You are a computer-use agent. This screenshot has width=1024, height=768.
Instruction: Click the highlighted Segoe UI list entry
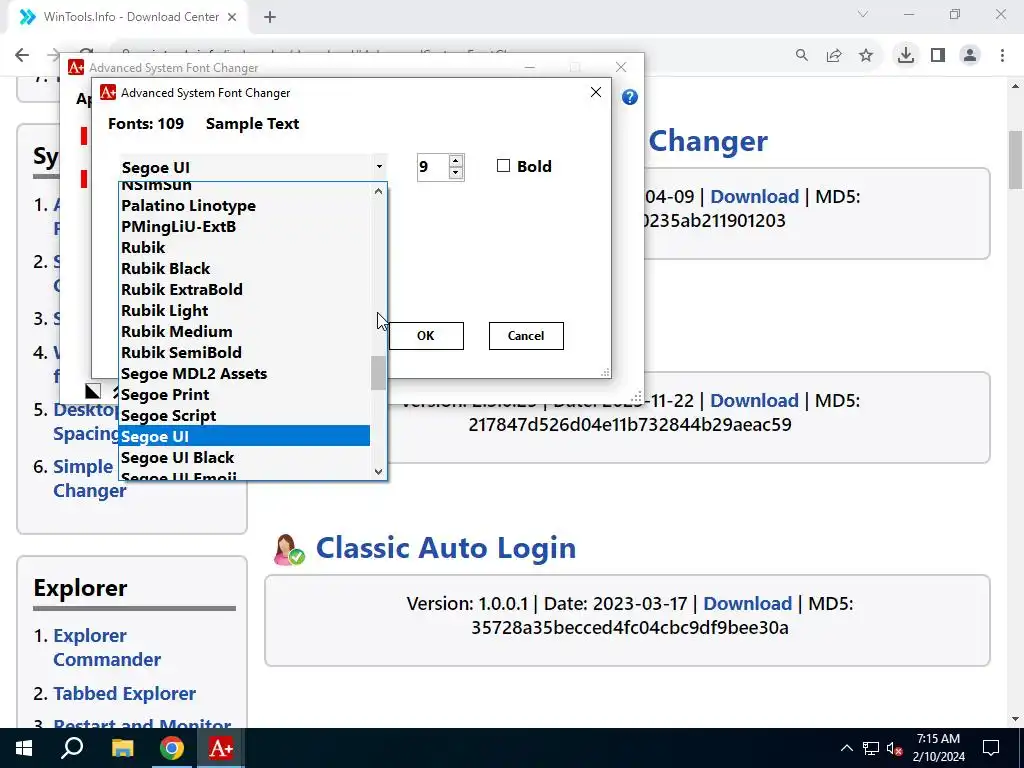point(244,436)
